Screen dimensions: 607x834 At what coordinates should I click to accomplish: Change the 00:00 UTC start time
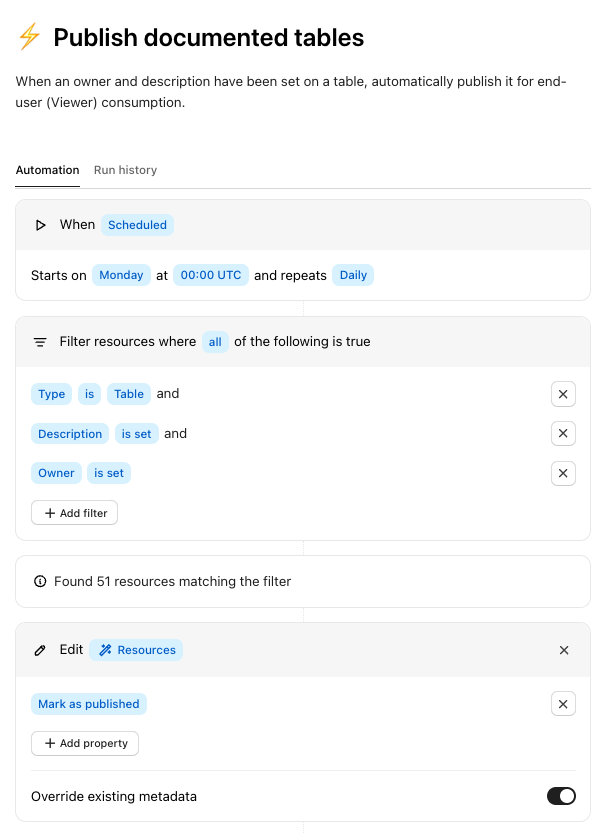[211, 275]
